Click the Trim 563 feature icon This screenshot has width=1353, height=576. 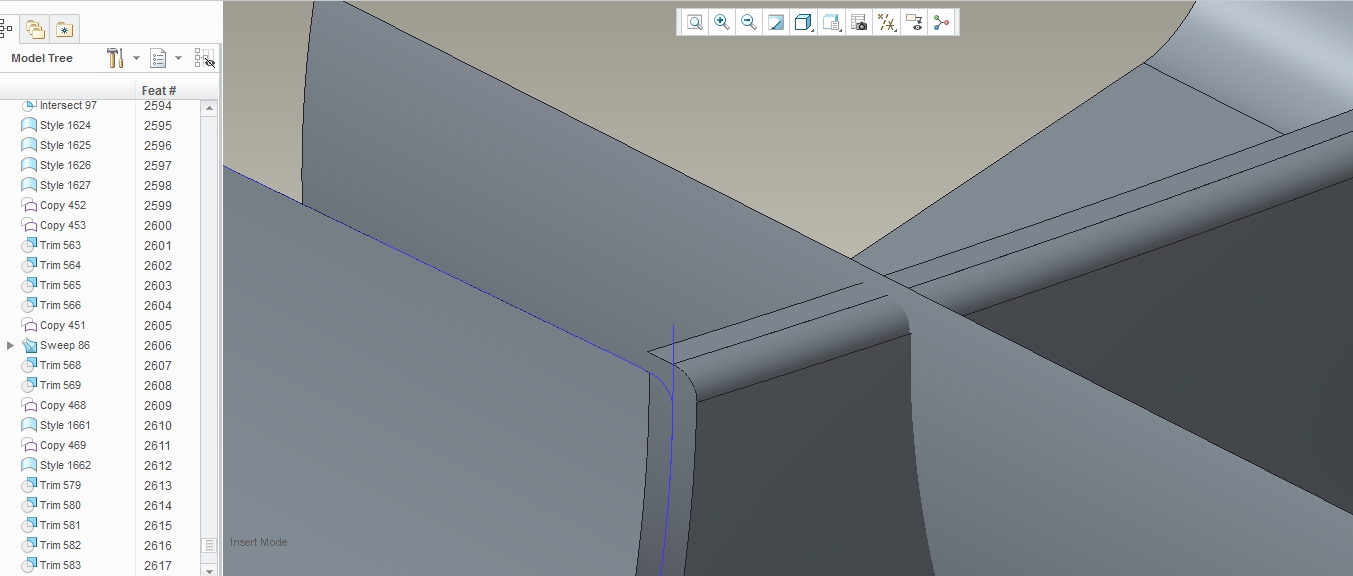(29, 245)
